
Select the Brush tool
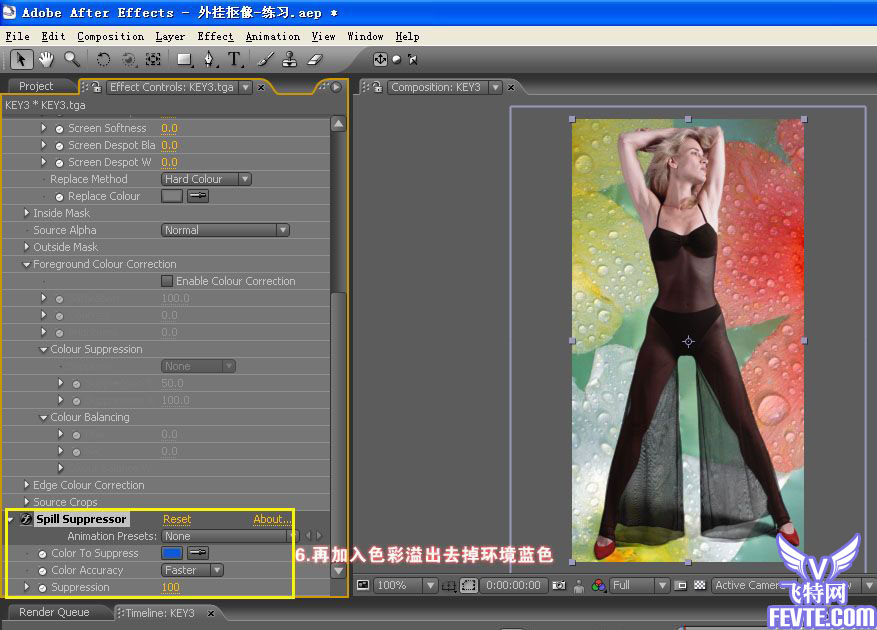click(266, 59)
